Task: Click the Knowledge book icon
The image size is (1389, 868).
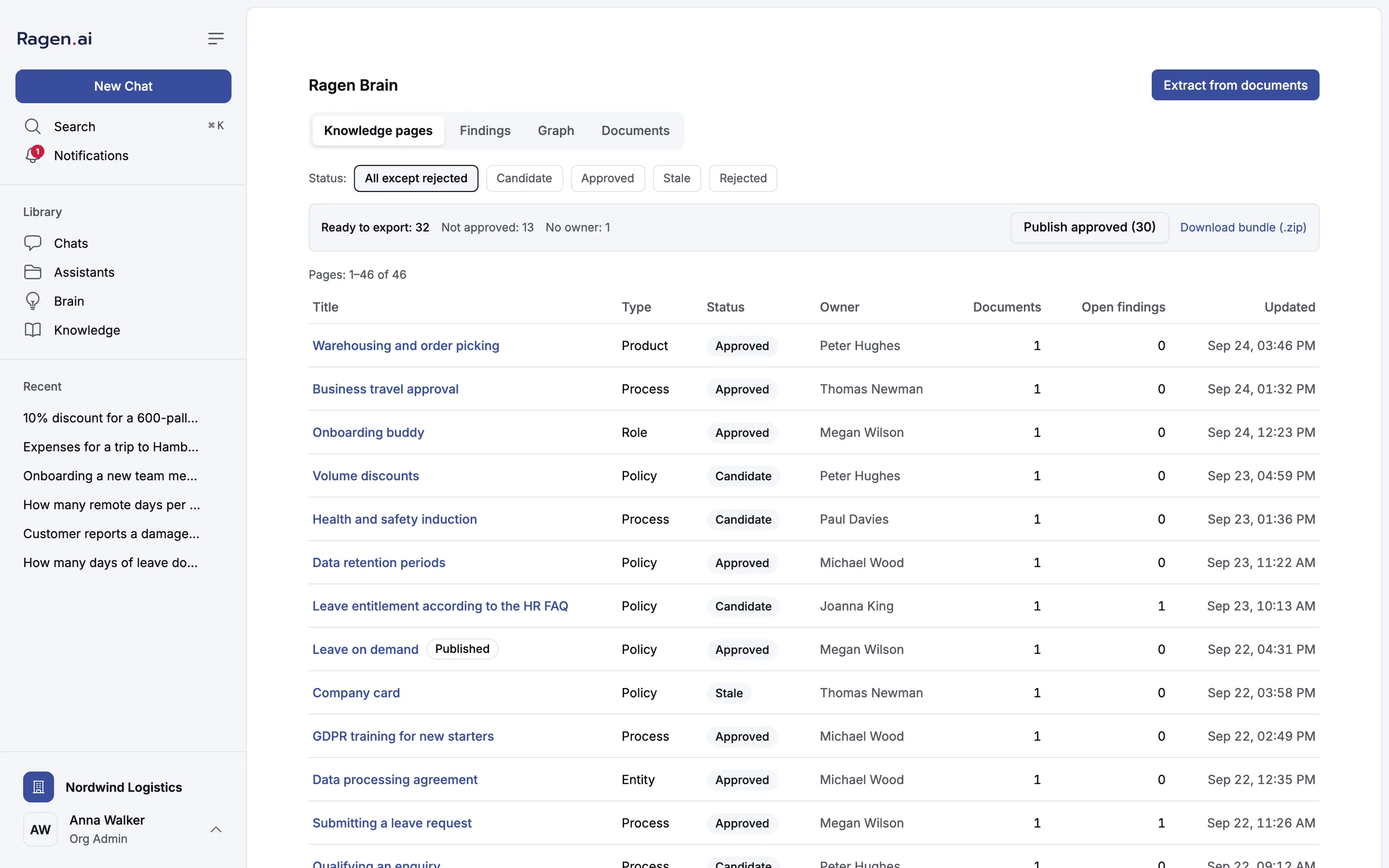Action: (x=32, y=330)
